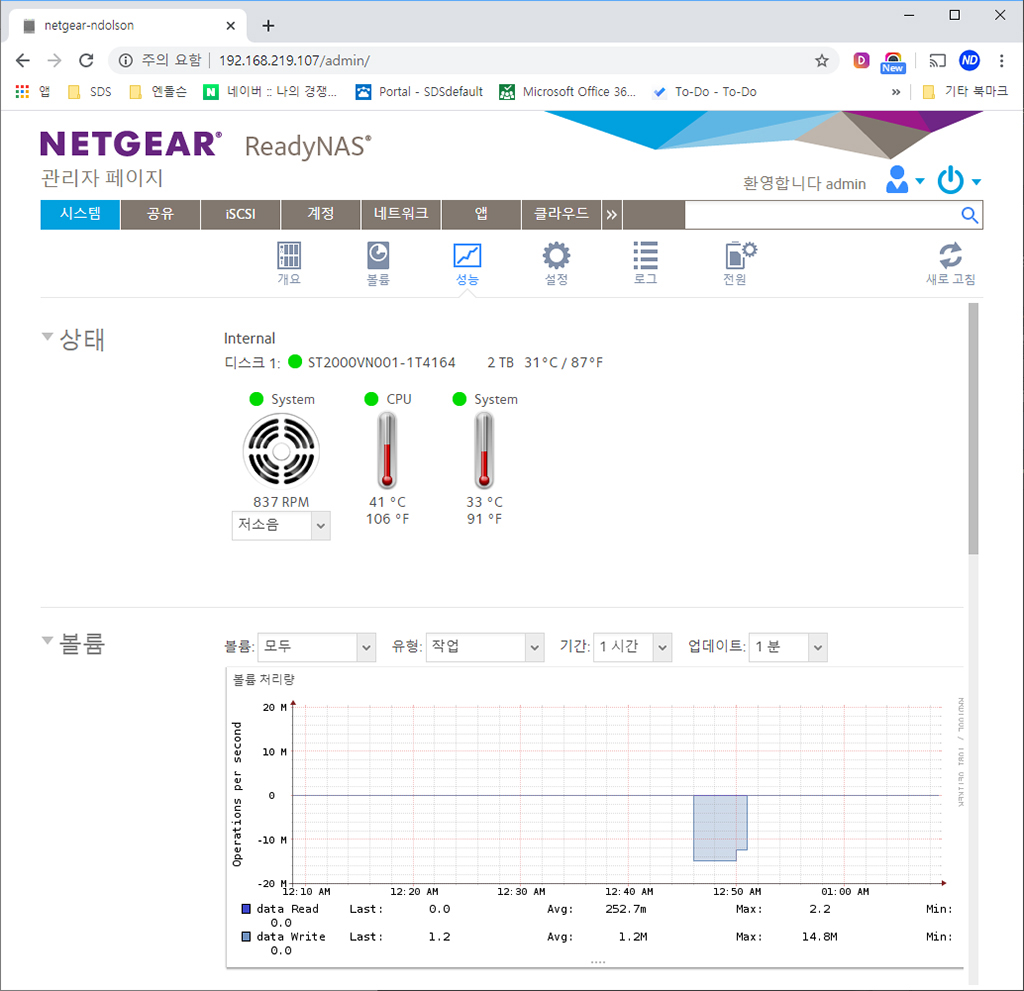Switch to the 시스템 tab

[80, 214]
